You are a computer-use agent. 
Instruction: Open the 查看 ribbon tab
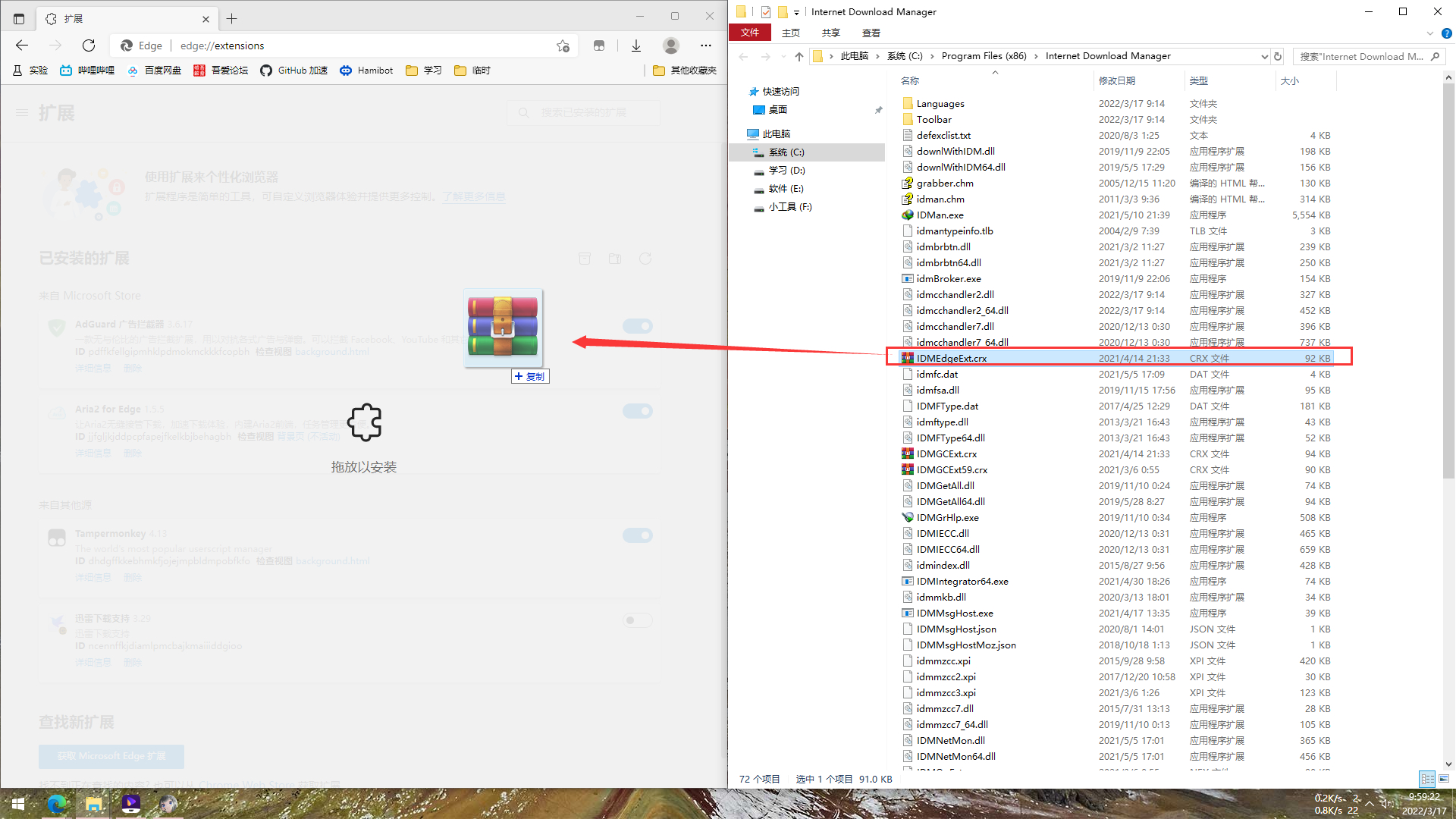pos(871,33)
